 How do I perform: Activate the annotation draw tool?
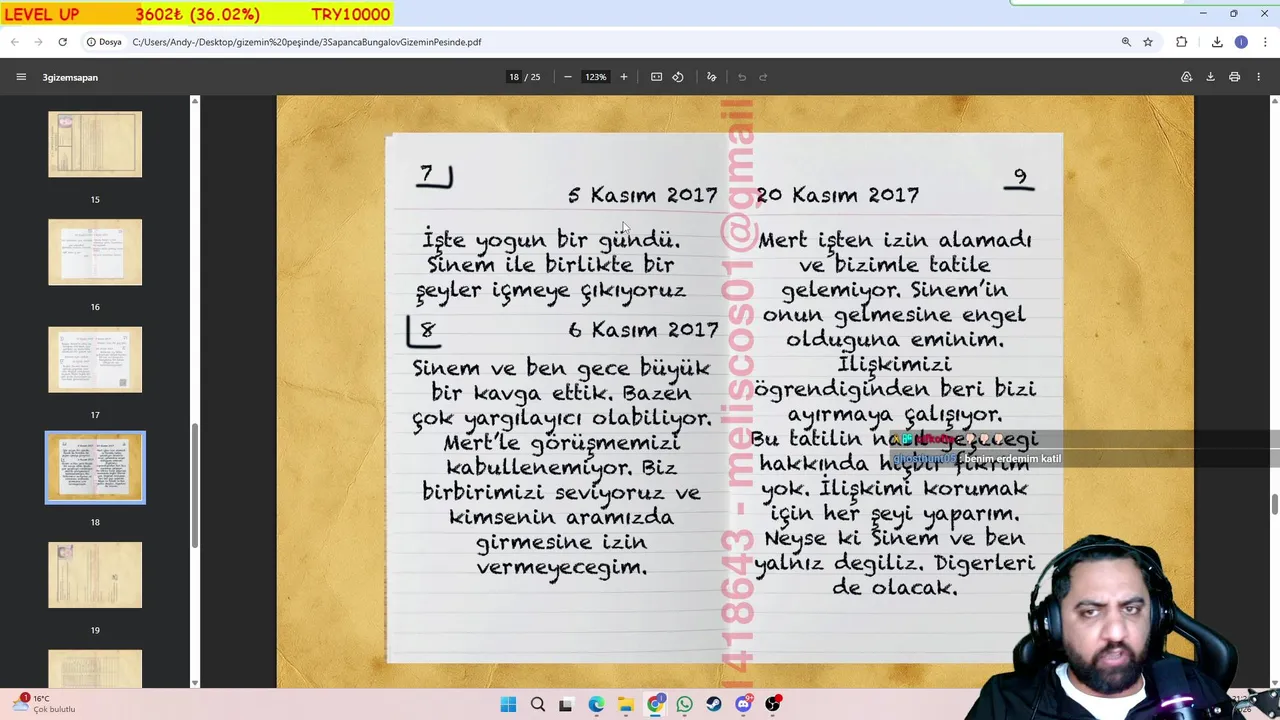[712, 77]
